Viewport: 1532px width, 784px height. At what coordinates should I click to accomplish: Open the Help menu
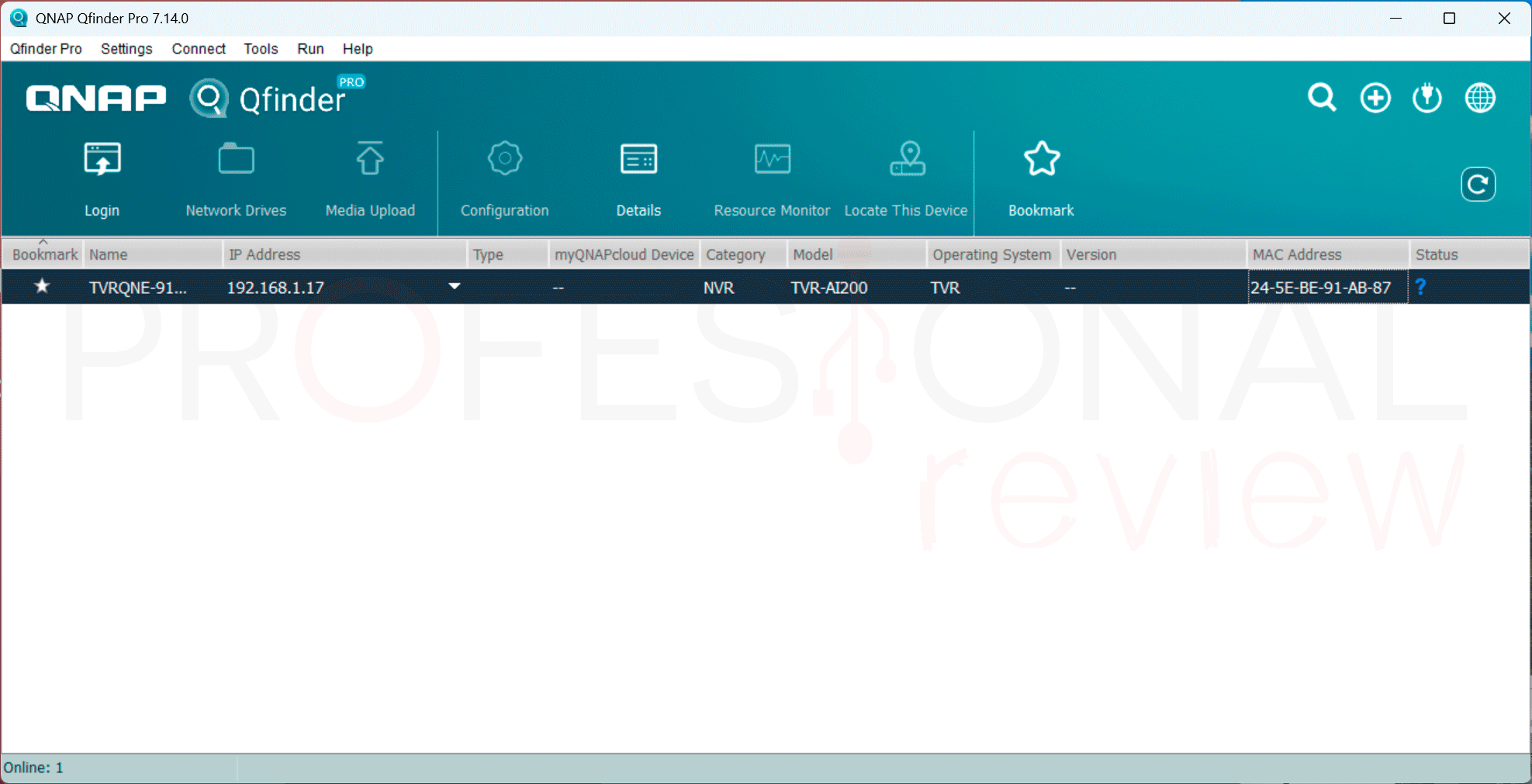click(358, 49)
